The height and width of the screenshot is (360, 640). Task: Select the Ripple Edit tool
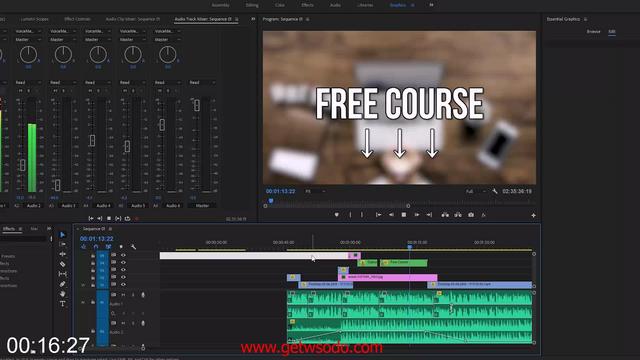click(62, 254)
